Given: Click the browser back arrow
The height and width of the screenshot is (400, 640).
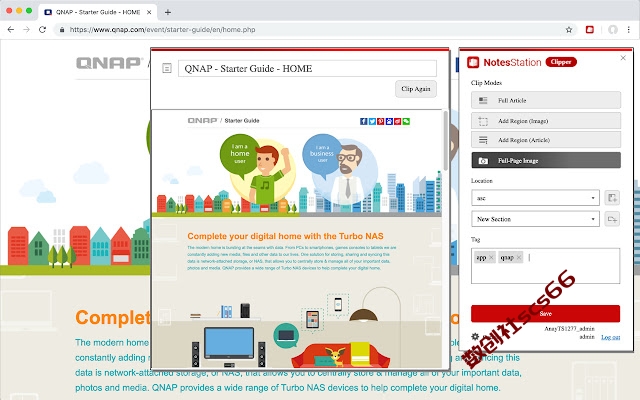Looking at the screenshot, I should [x=11, y=29].
